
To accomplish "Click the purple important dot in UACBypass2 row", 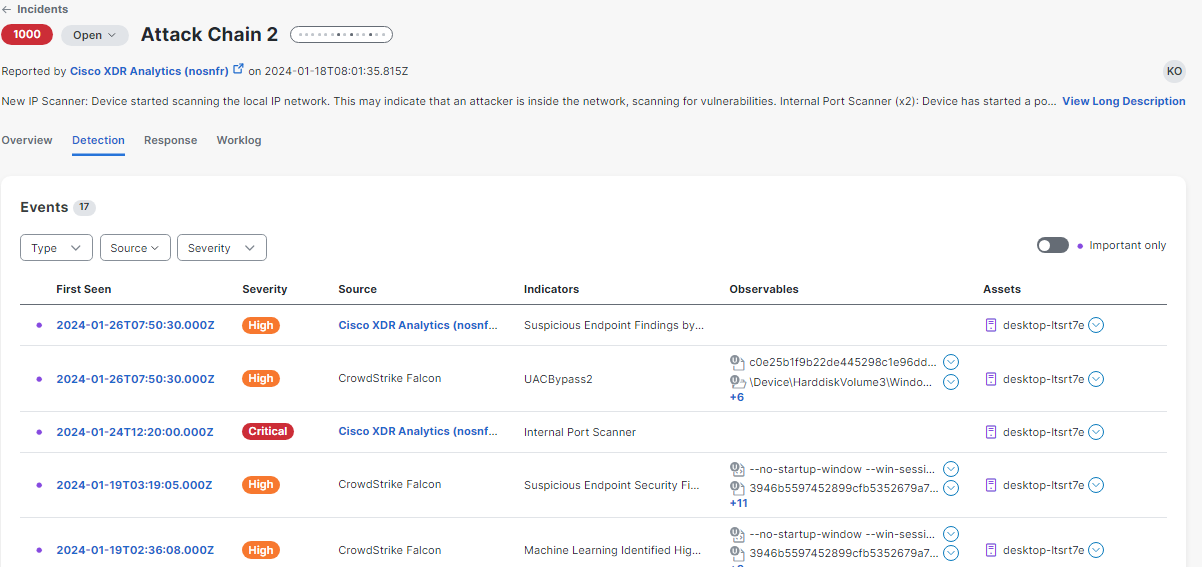I will [x=40, y=379].
